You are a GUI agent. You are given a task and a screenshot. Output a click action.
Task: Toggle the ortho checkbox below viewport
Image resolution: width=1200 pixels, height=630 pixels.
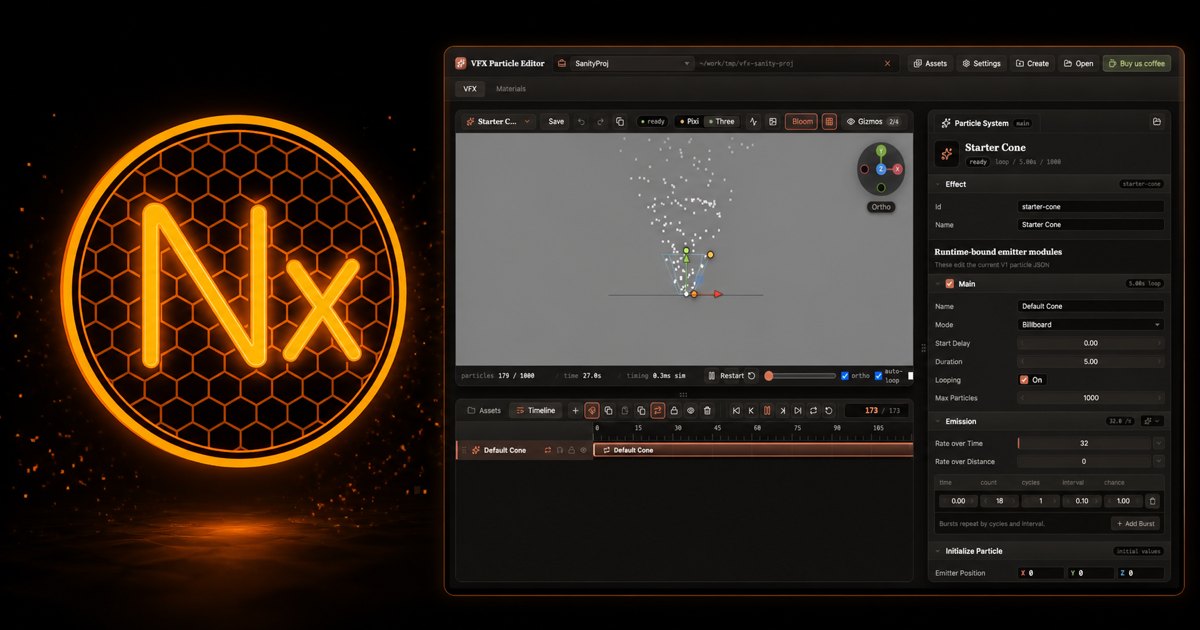(845, 376)
